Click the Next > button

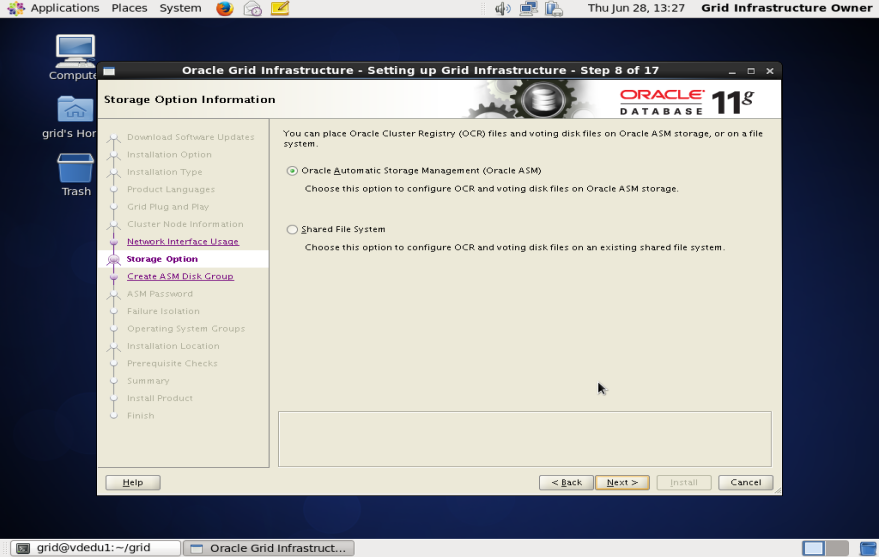[x=622, y=482]
